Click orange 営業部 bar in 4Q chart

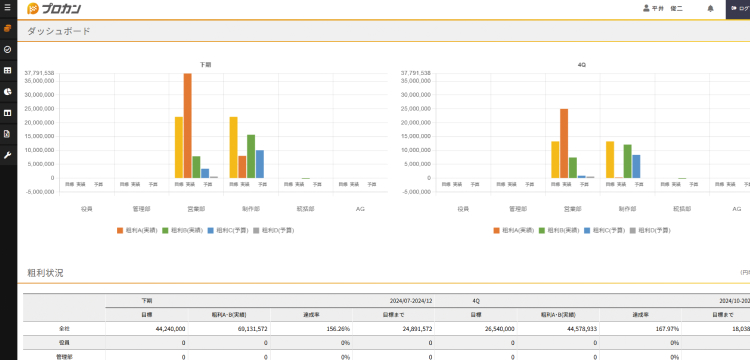564,143
